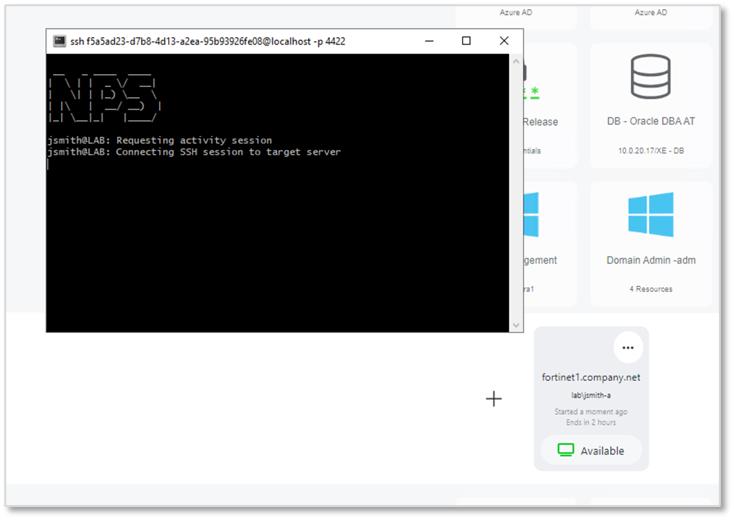
Task: Click the lab\jsmith-a account text
Action: click(x=591, y=395)
